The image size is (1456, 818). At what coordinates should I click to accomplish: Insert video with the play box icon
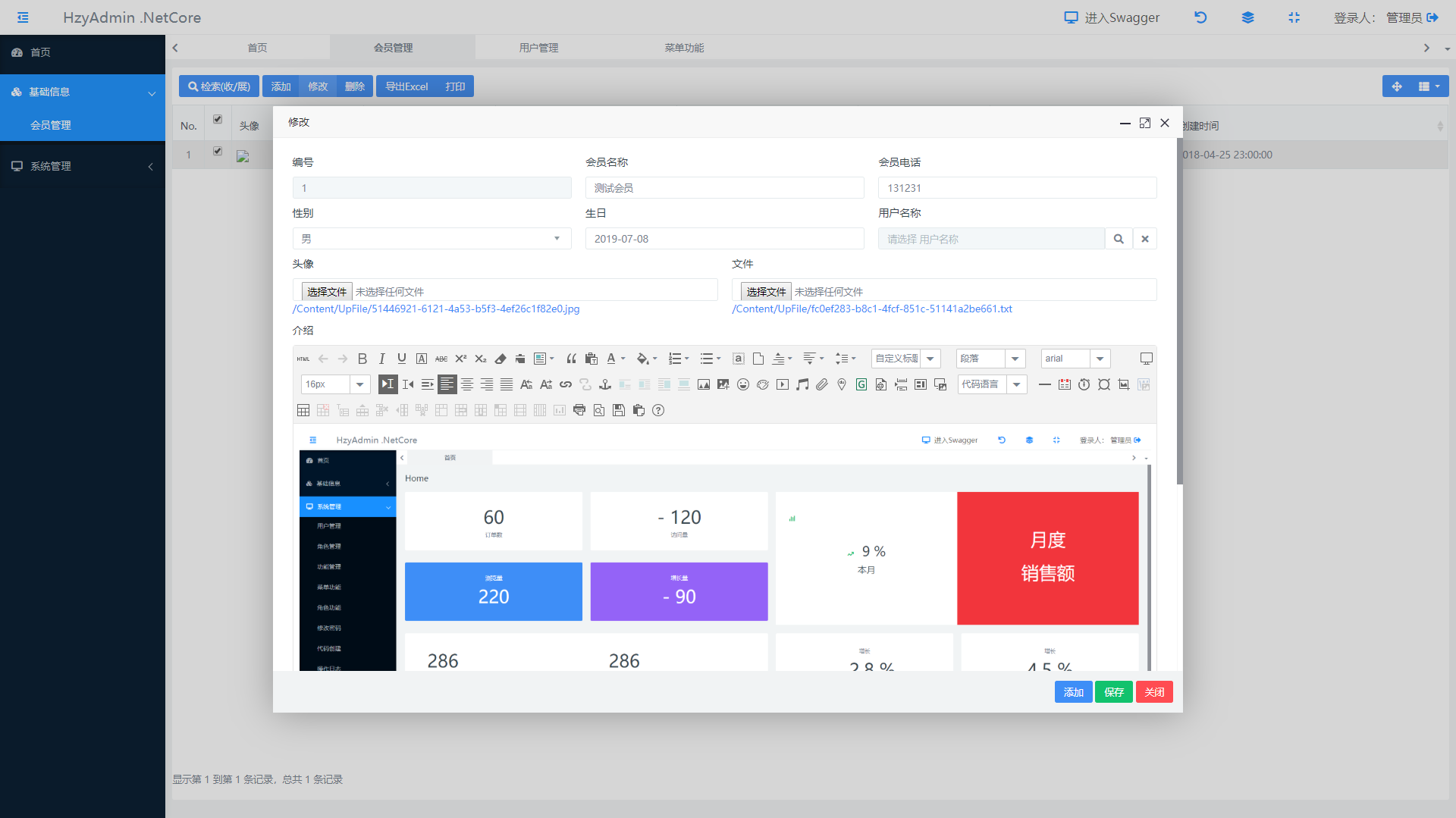tap(783, 384)
